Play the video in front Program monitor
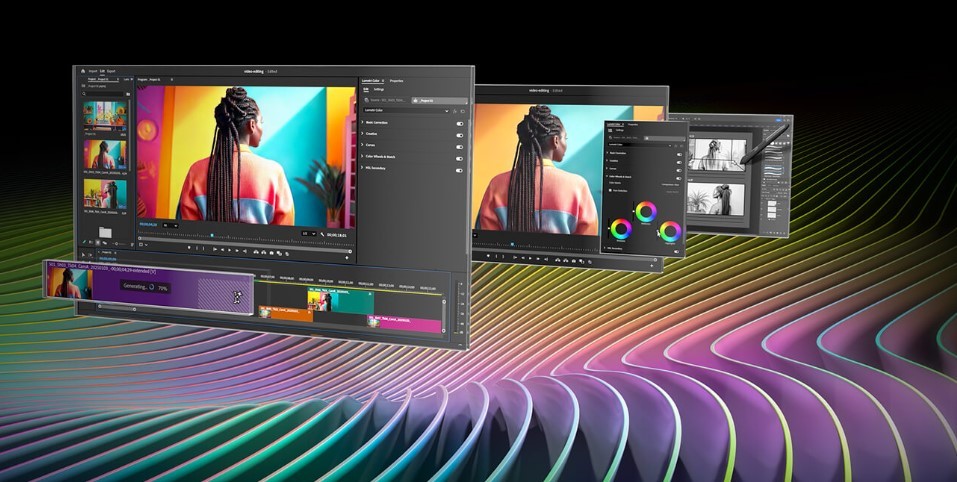Screen dimensions: 957x482 (x=229, y=250)
